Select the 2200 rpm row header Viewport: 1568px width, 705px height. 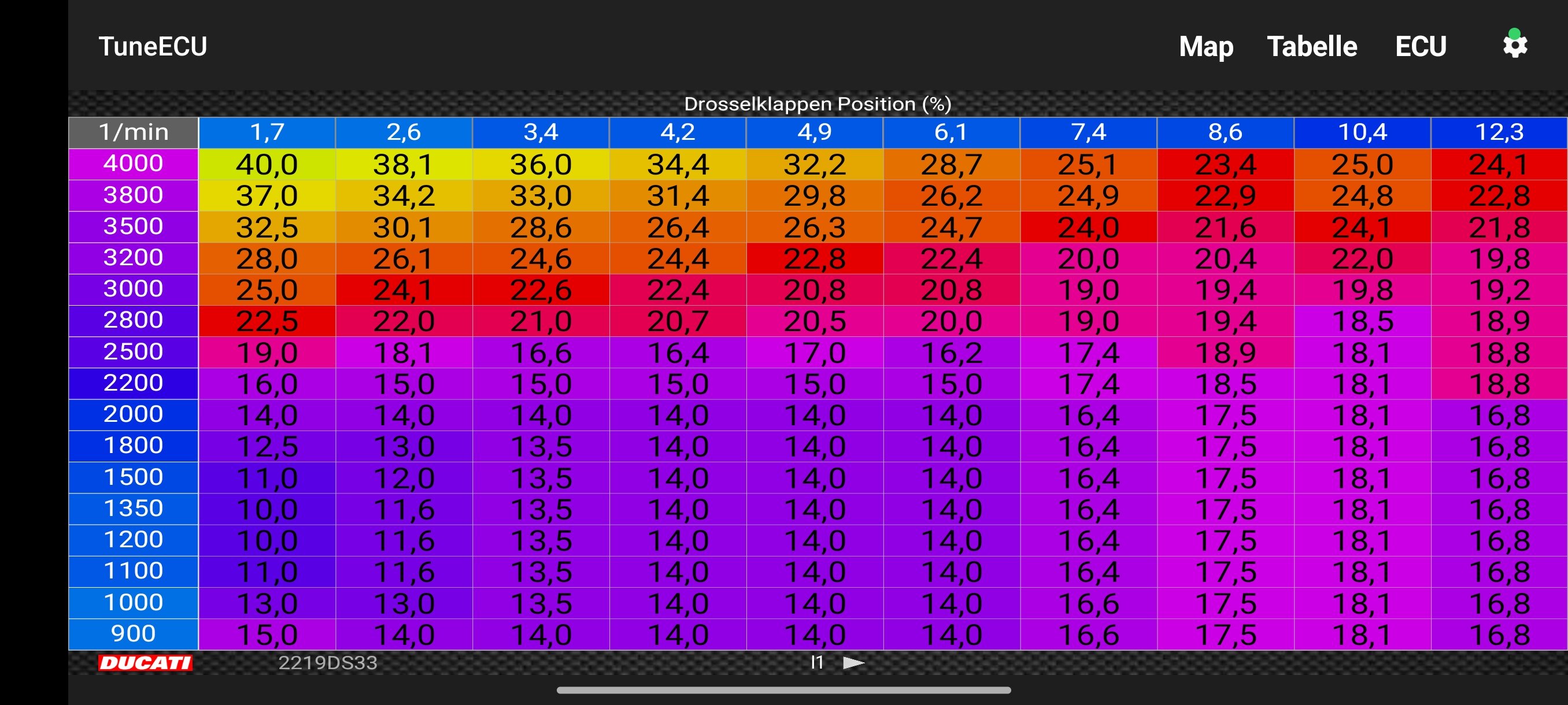coord(134,383)
